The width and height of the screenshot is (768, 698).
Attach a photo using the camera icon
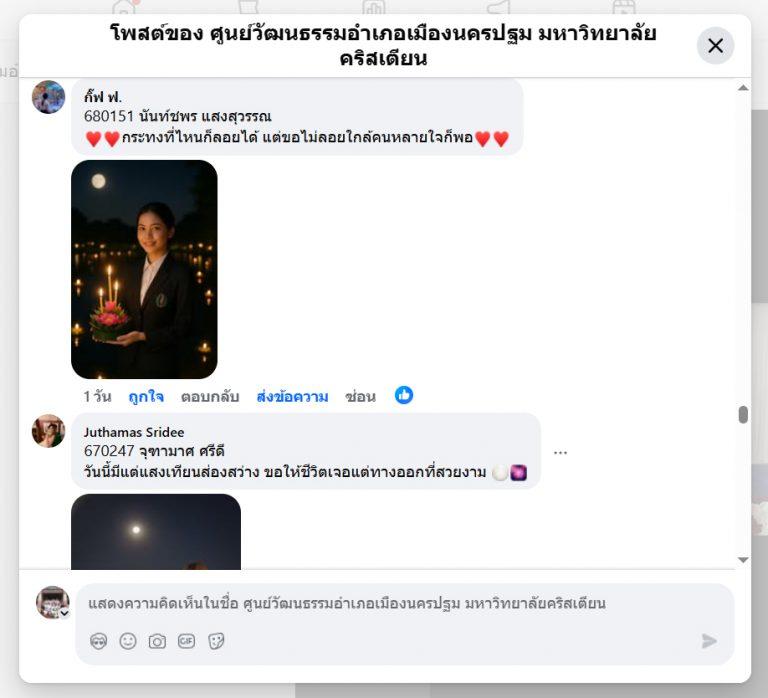click(x=157, y=641)
